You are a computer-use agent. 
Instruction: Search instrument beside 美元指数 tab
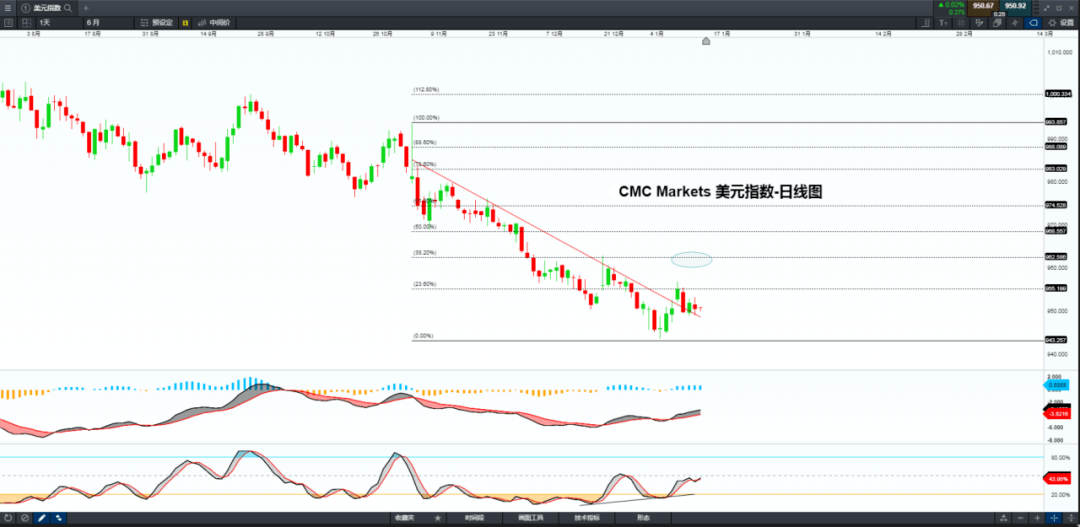point(68,8)
